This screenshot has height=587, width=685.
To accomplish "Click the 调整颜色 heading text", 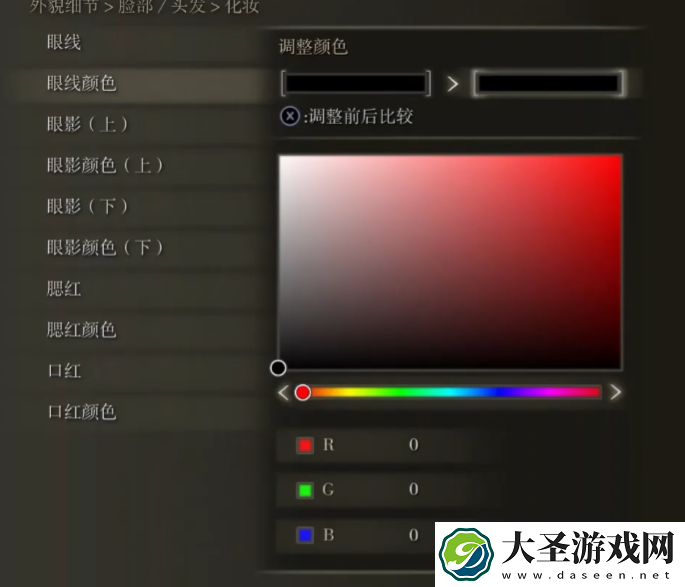I will [313, 46].
